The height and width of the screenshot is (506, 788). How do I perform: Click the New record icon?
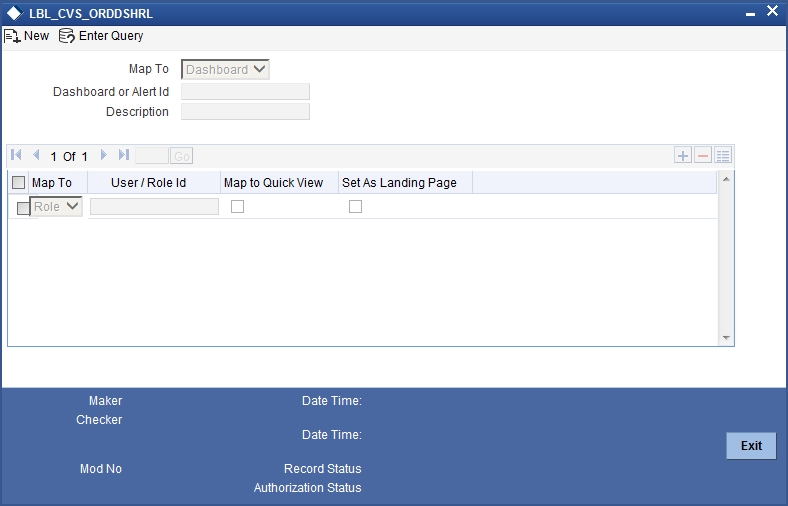pos(12,36)
